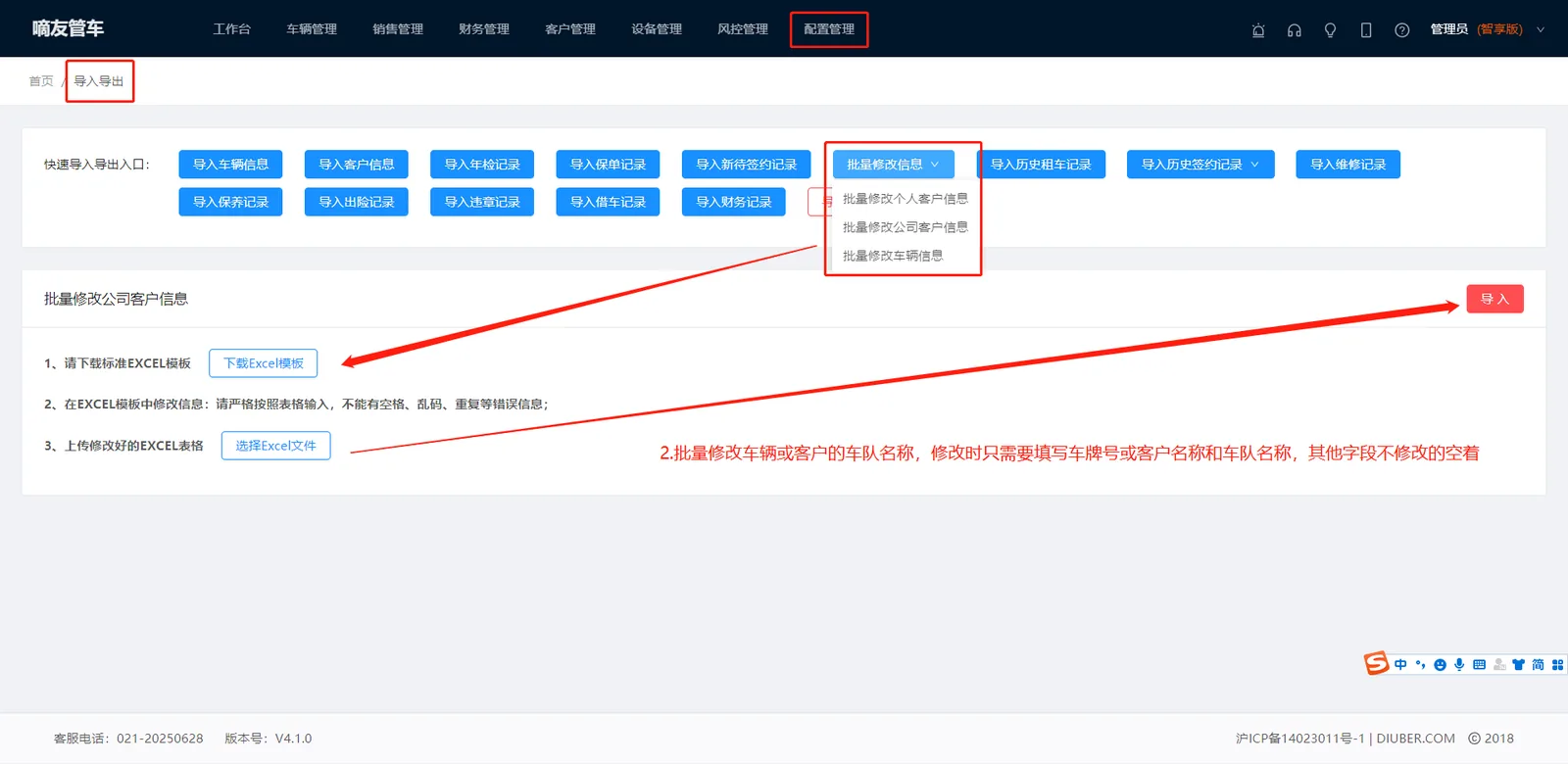The image size is (1568, 764).
Task: Expand the 导入历史签约记录 dropdown button
Action: (1200, 165)
